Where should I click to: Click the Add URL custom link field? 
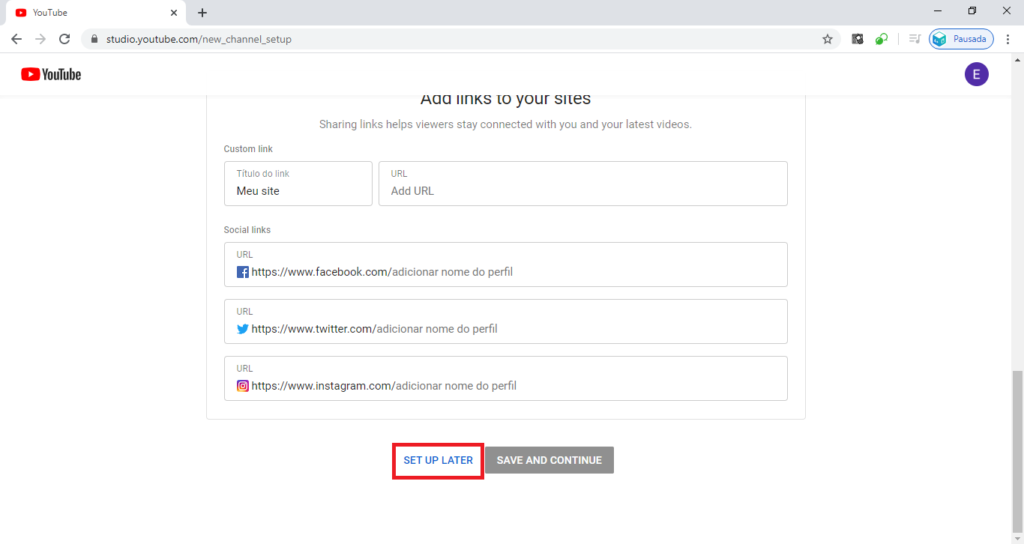tap(582, 190)
